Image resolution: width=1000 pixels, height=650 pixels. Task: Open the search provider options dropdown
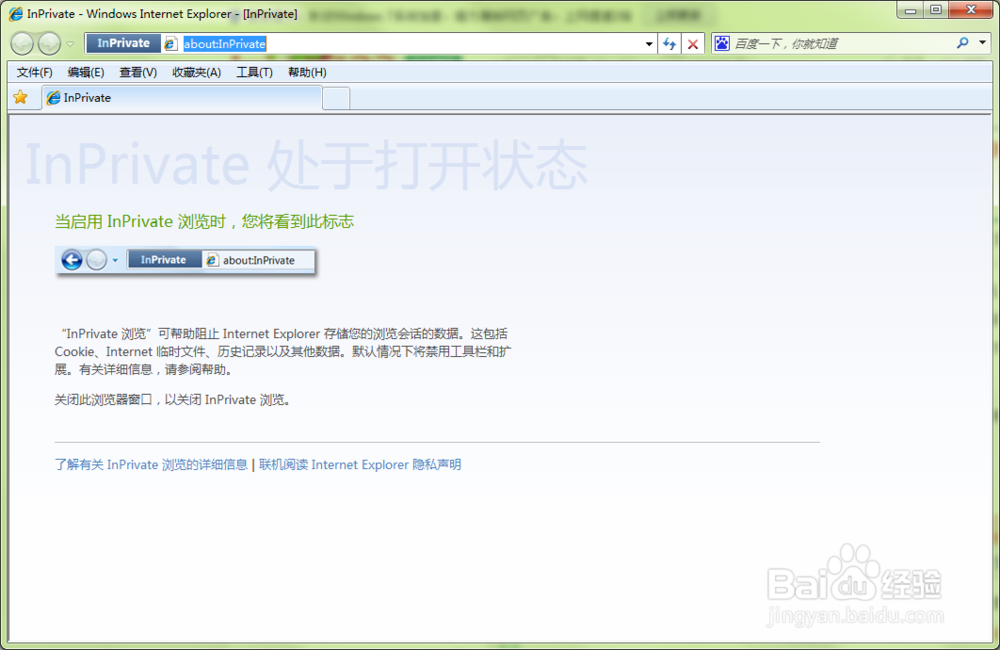point(982,43)
